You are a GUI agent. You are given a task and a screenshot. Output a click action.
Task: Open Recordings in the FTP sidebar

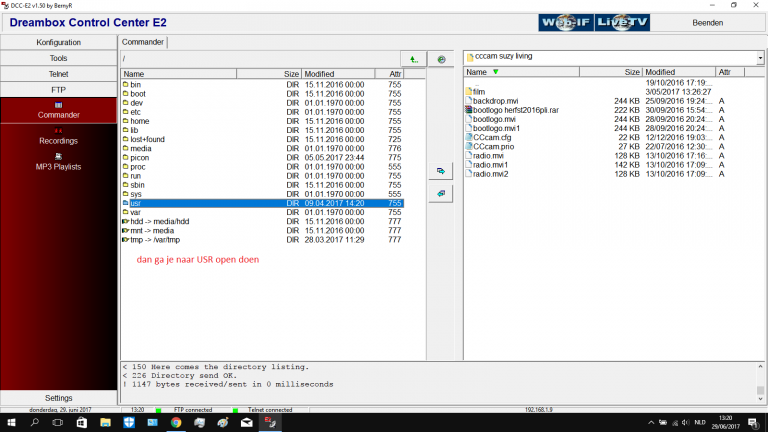[x=58, y=136]
